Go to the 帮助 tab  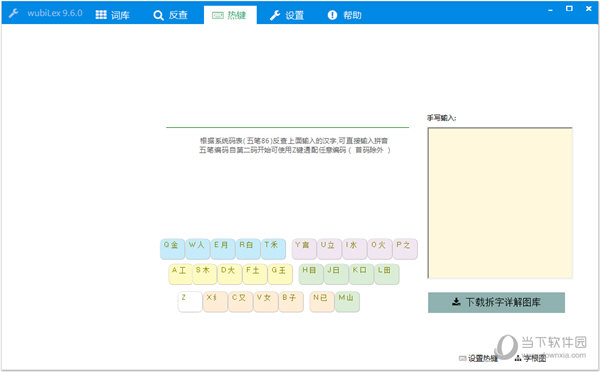tap(344, 15)
